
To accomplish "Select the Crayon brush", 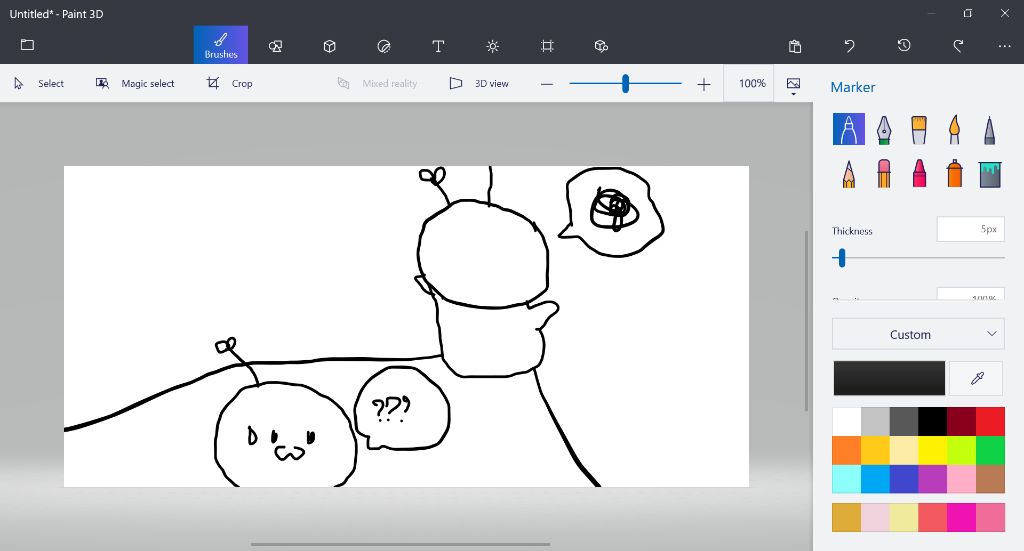I will pyautogui.click(x=919, y=174).
